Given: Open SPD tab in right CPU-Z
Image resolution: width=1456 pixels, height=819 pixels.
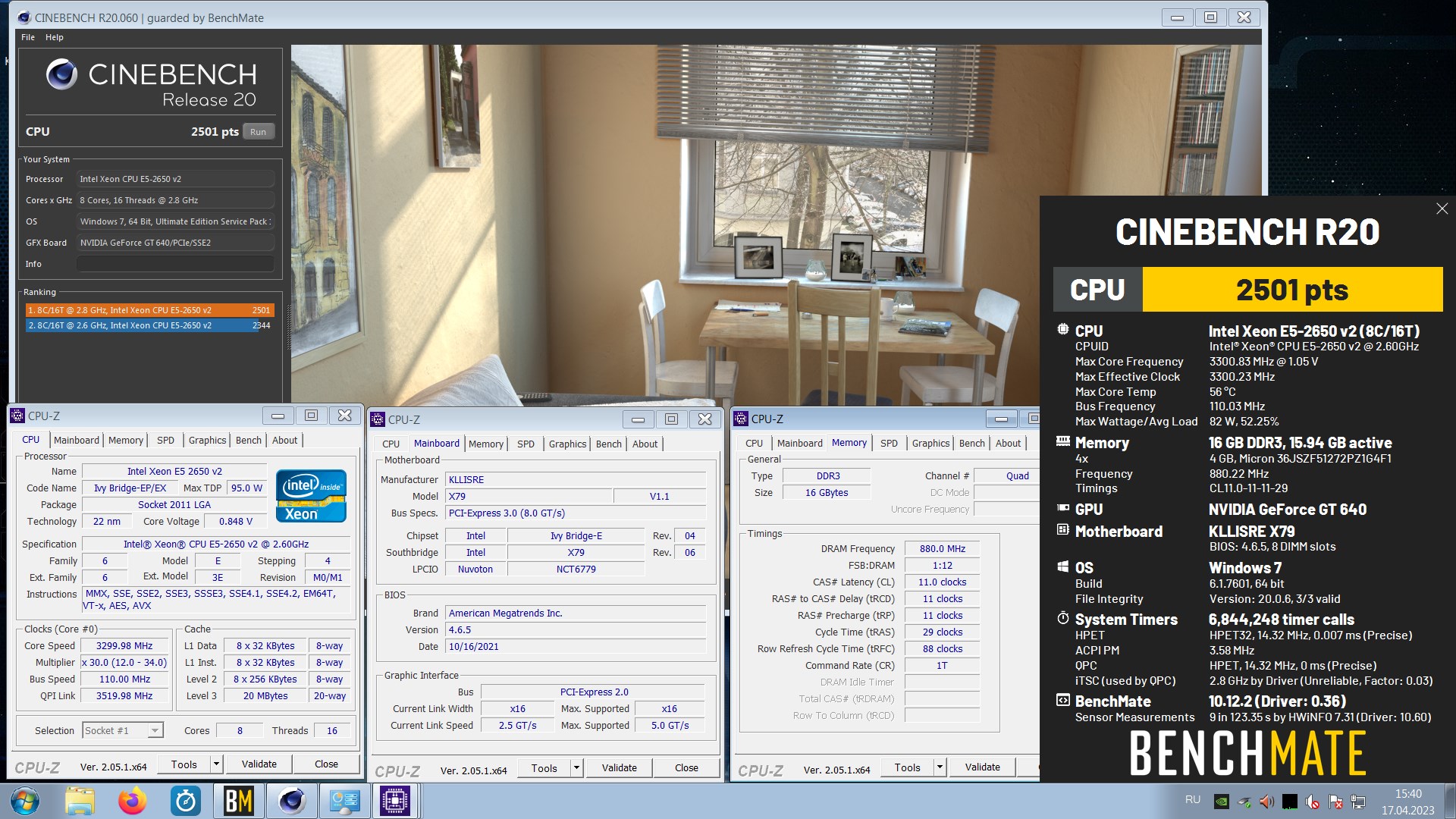Looking at the screenshot, I should click(x=889, y=443).
